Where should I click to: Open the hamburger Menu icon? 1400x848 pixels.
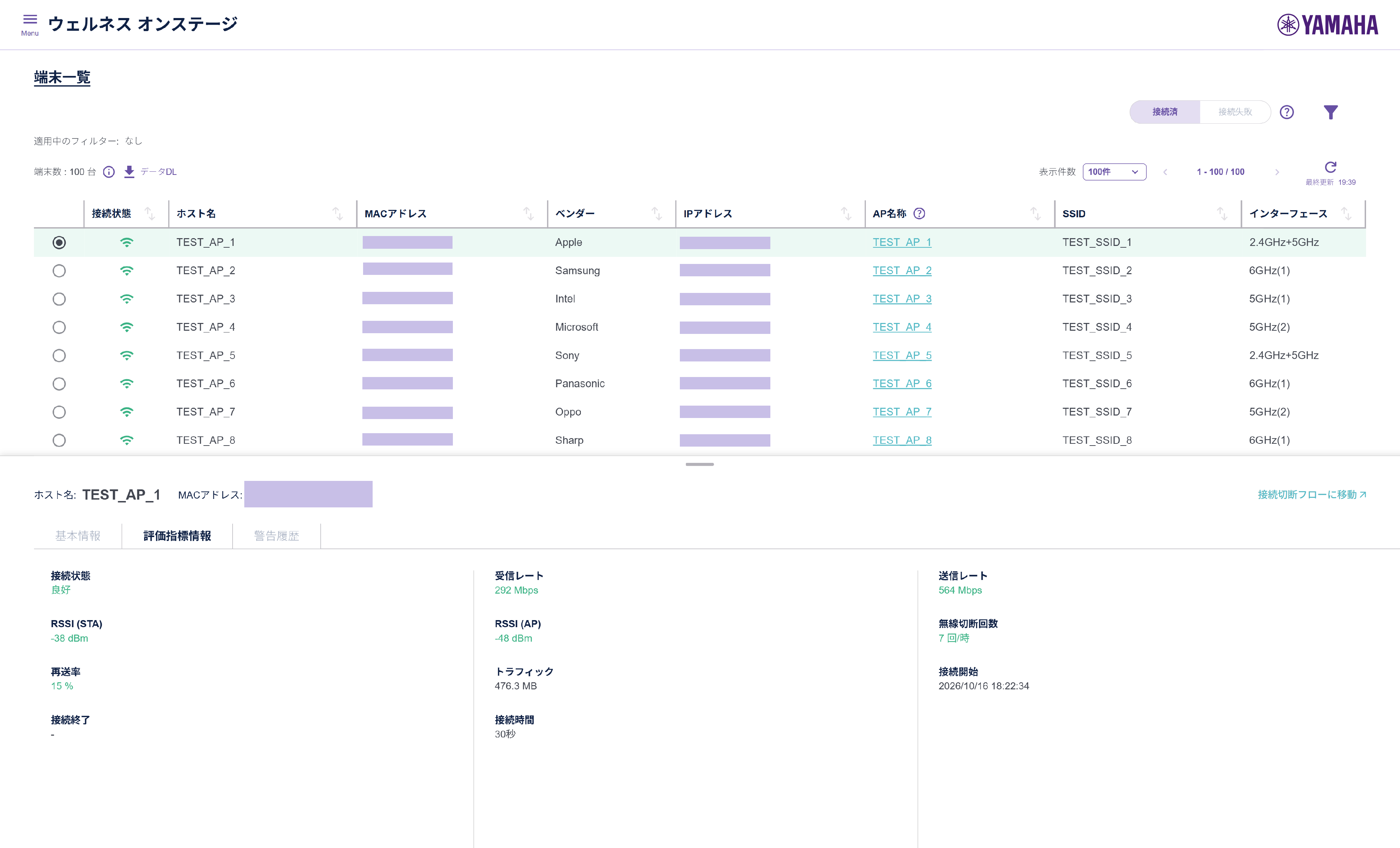coord(30,20)
